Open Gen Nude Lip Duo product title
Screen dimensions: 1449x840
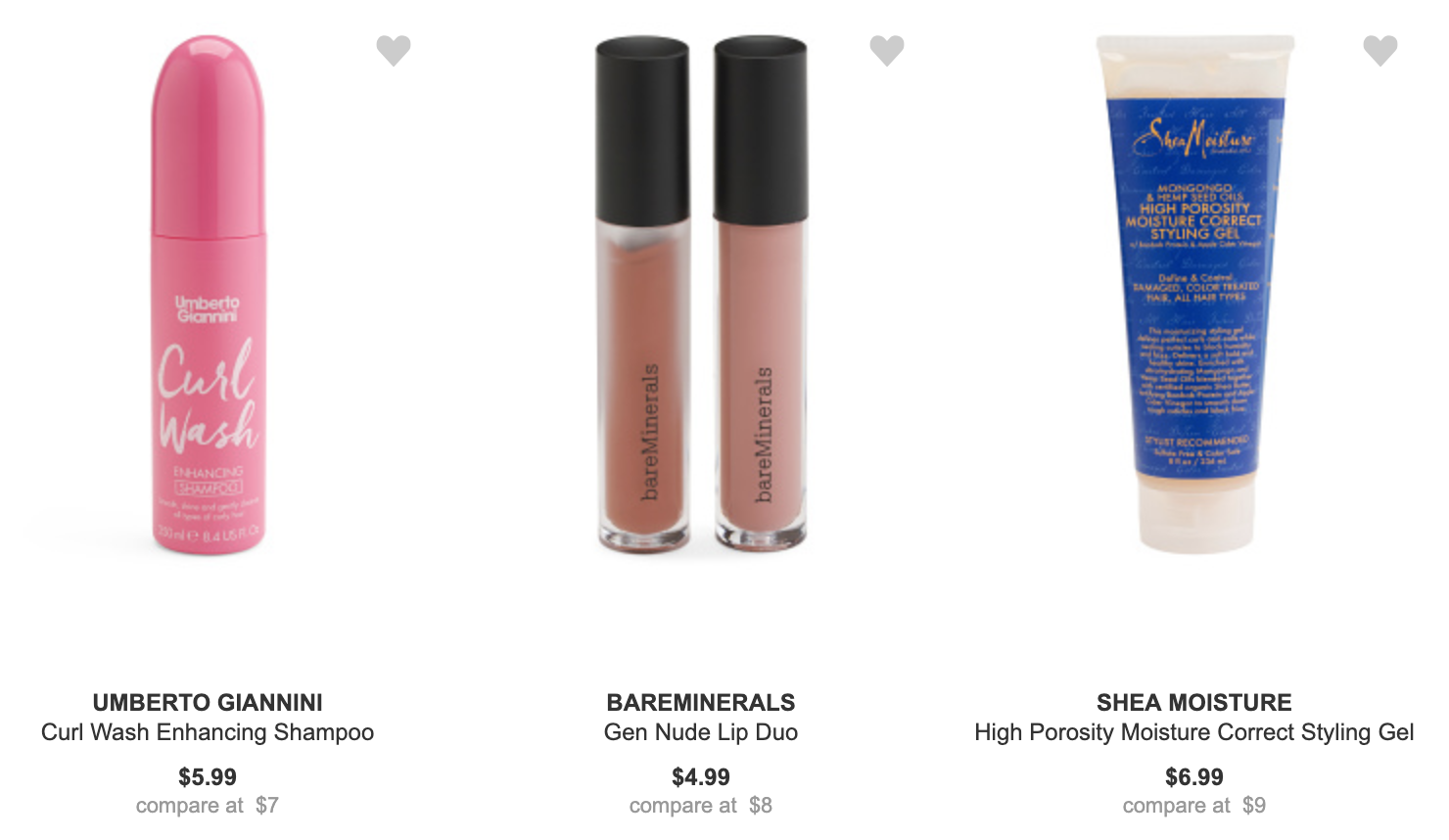coord(701,732)
